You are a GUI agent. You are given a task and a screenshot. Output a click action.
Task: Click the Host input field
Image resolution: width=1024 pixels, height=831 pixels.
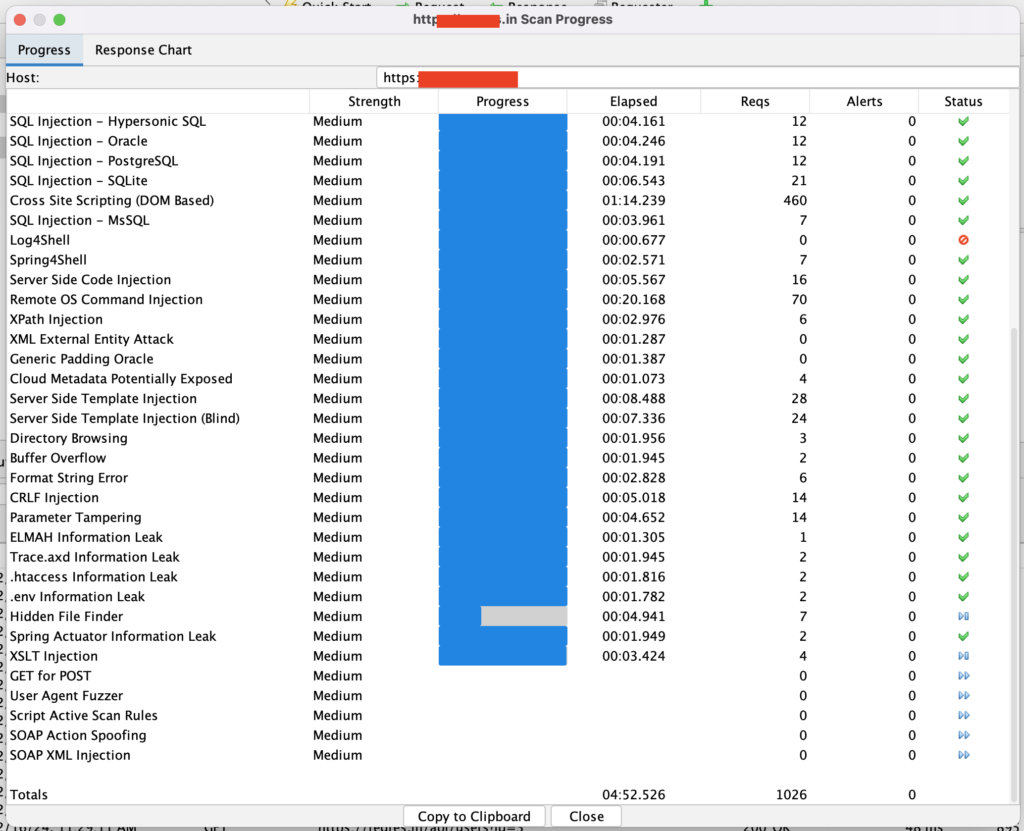coord(697,78)
